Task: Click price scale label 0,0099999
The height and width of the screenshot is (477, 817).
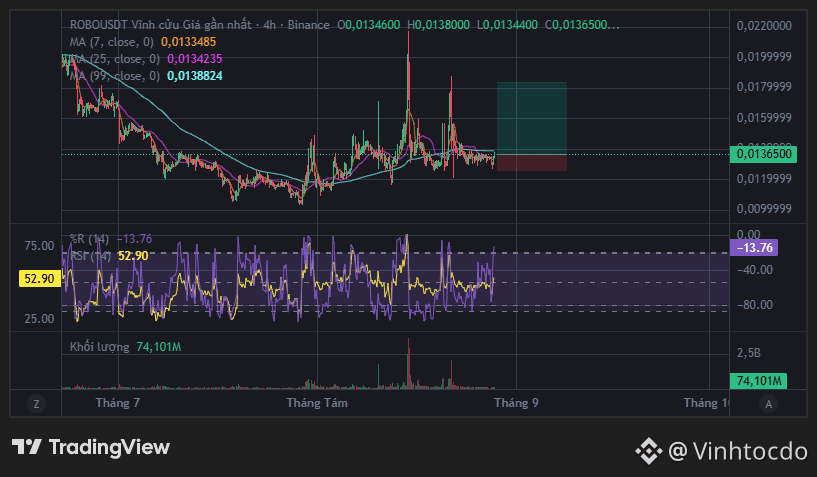Action: tap(764, 209)
